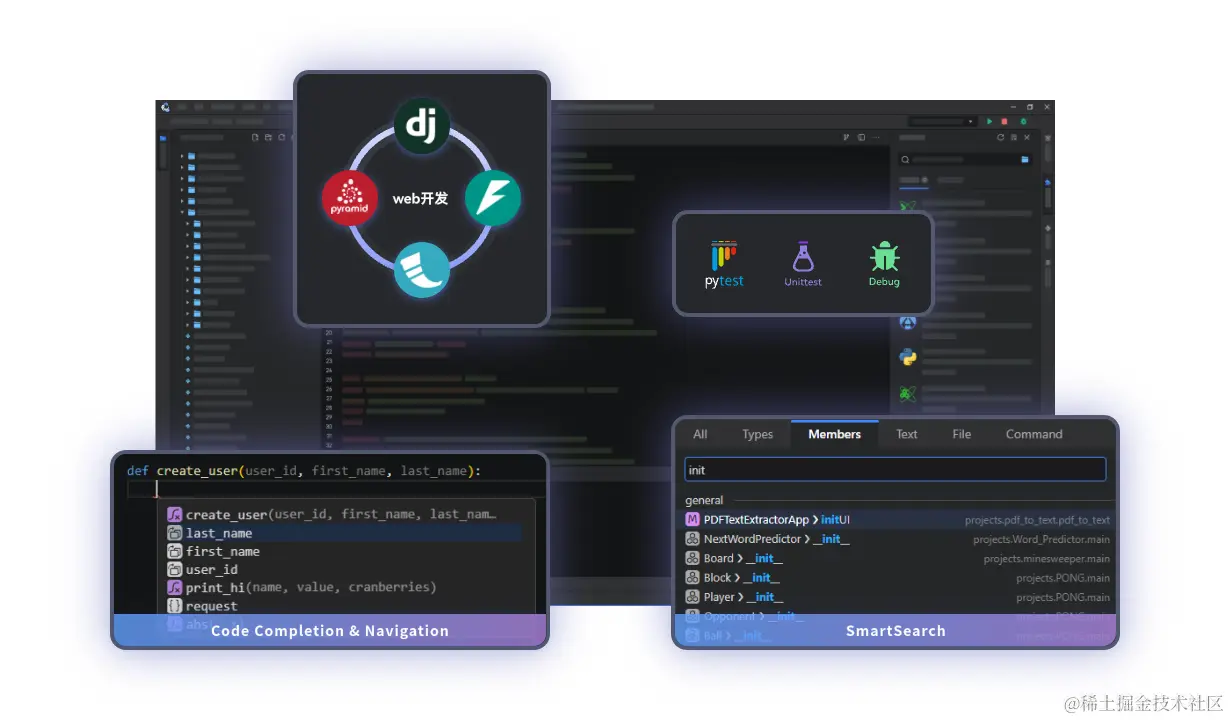Click the Python logo in right panel list
This screenshot has height=720, width=1230.
[x=907, y=358]
